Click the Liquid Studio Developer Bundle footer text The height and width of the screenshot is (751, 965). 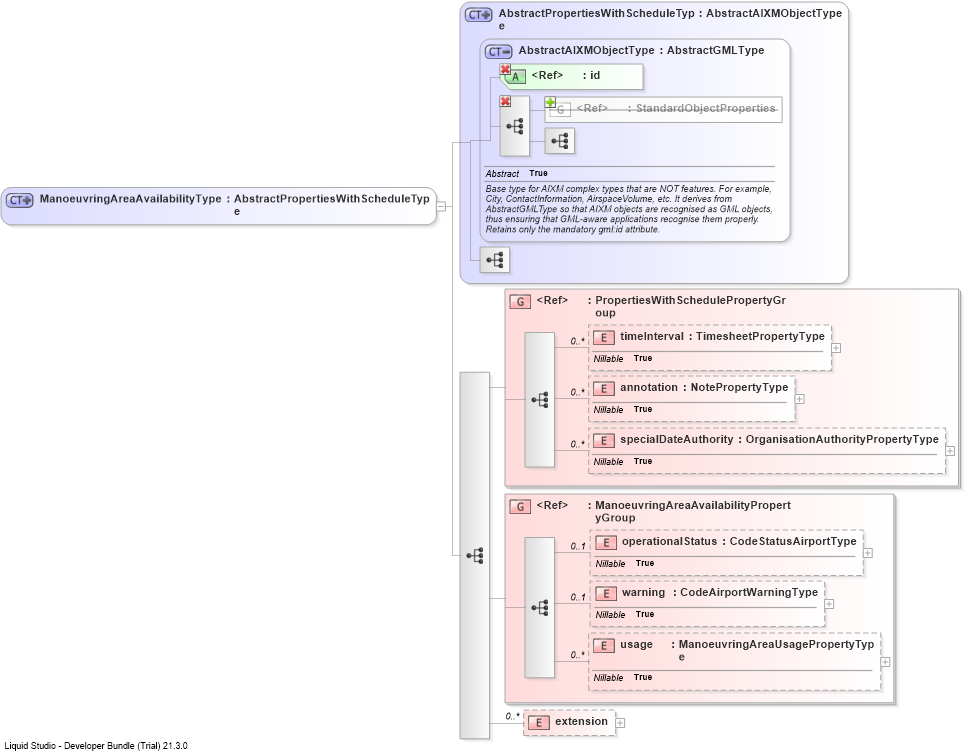[x=95, y=745]
